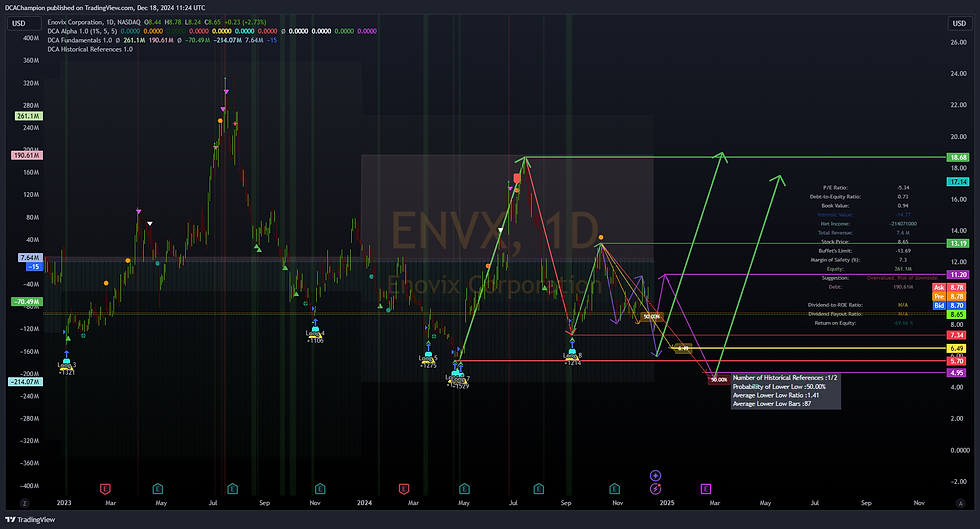Screen dimensions: 980x529
Task: Click the Bid 8.70 price label
Action: [949, 306]
